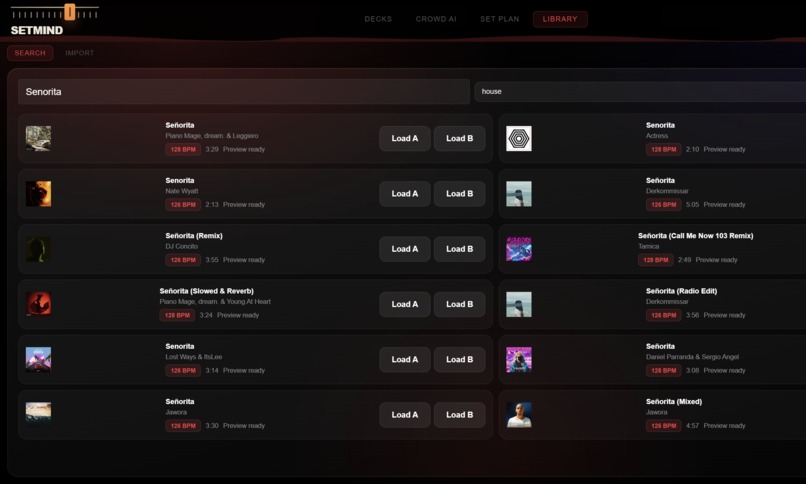Click artist name Daniel Parranda & Sergio Angel
The height and width of the screenshot is (484, 806).
[692, 357]
